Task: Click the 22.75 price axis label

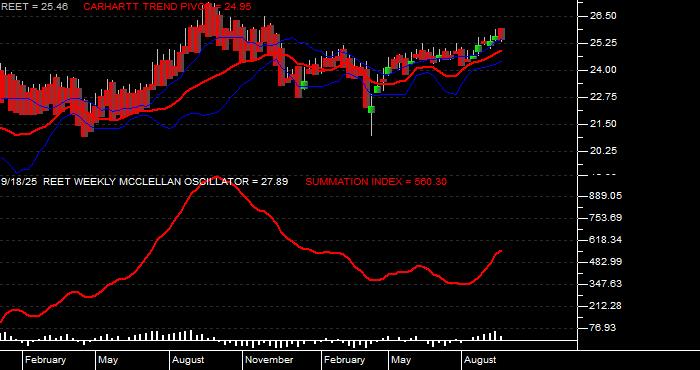Action: point(604,97)
